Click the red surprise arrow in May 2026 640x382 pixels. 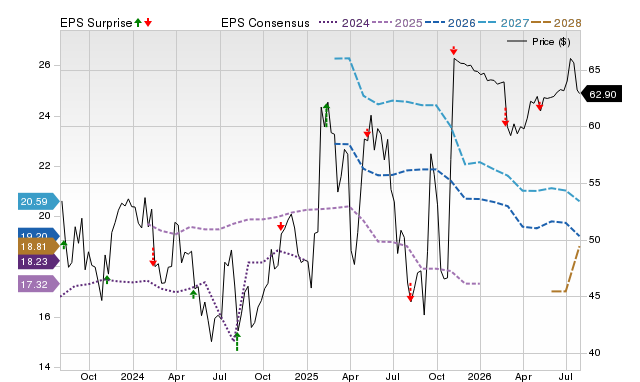(540, 106)
